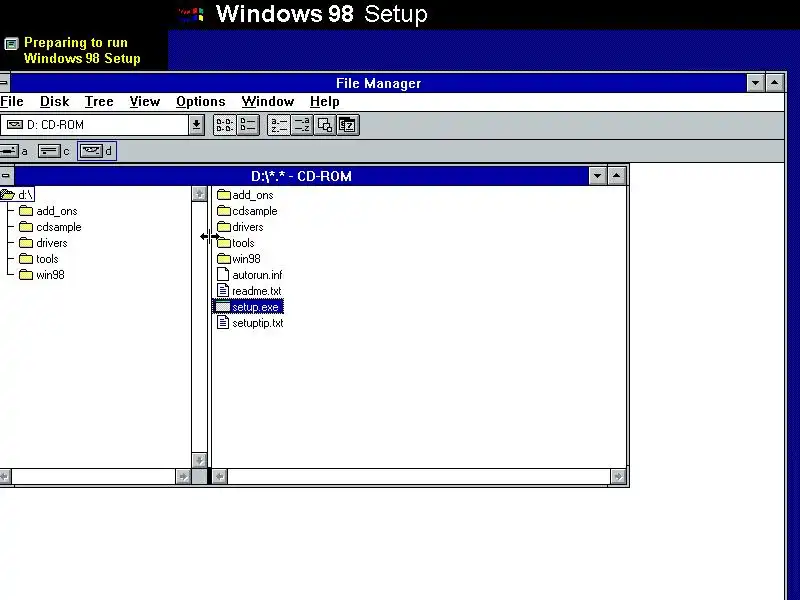Screen dimensions: 800x600
Task: Open the Tree menu
Action: coord(98,102)
